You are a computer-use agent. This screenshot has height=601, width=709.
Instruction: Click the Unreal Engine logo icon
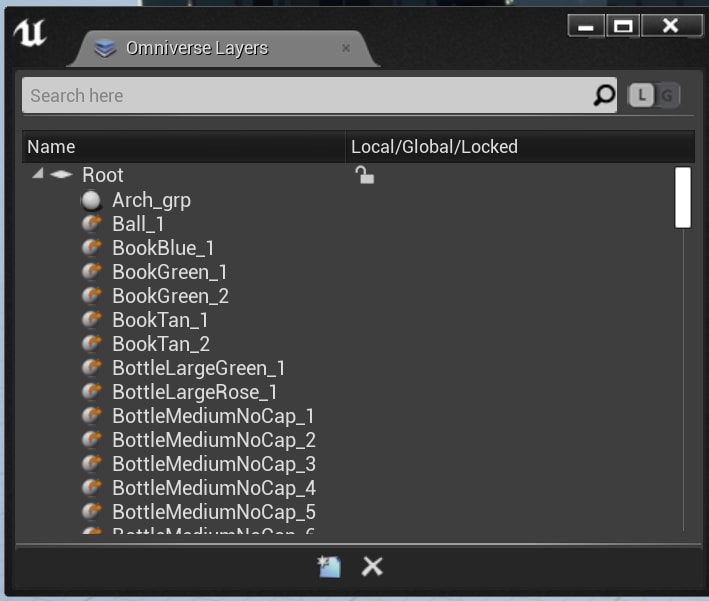tap(30, 33)
